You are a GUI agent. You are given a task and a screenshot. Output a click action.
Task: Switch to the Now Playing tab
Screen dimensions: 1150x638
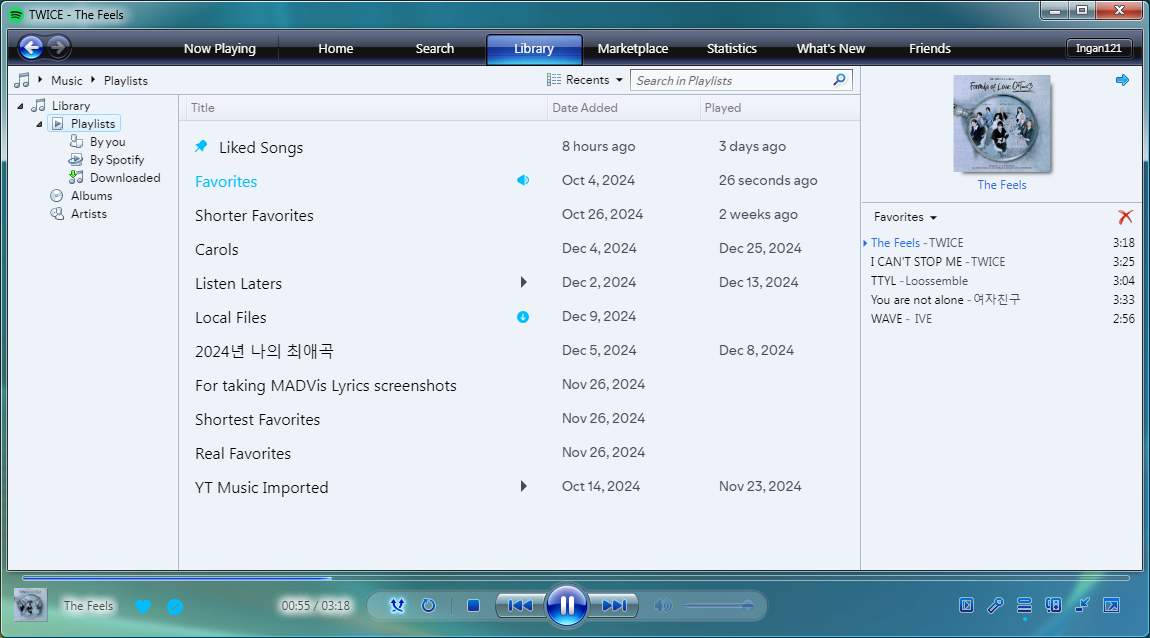(219, 48)
